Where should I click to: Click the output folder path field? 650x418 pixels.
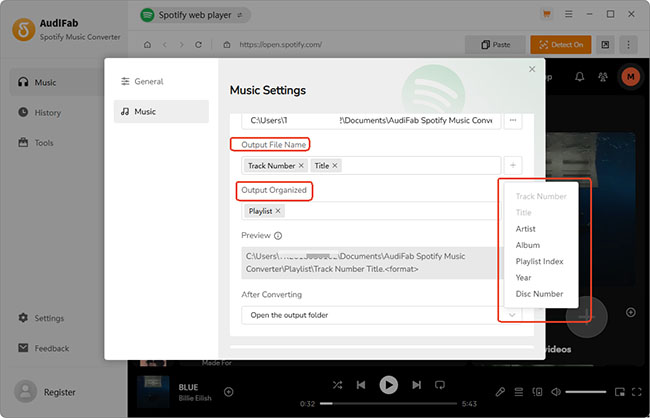(371, 121)
